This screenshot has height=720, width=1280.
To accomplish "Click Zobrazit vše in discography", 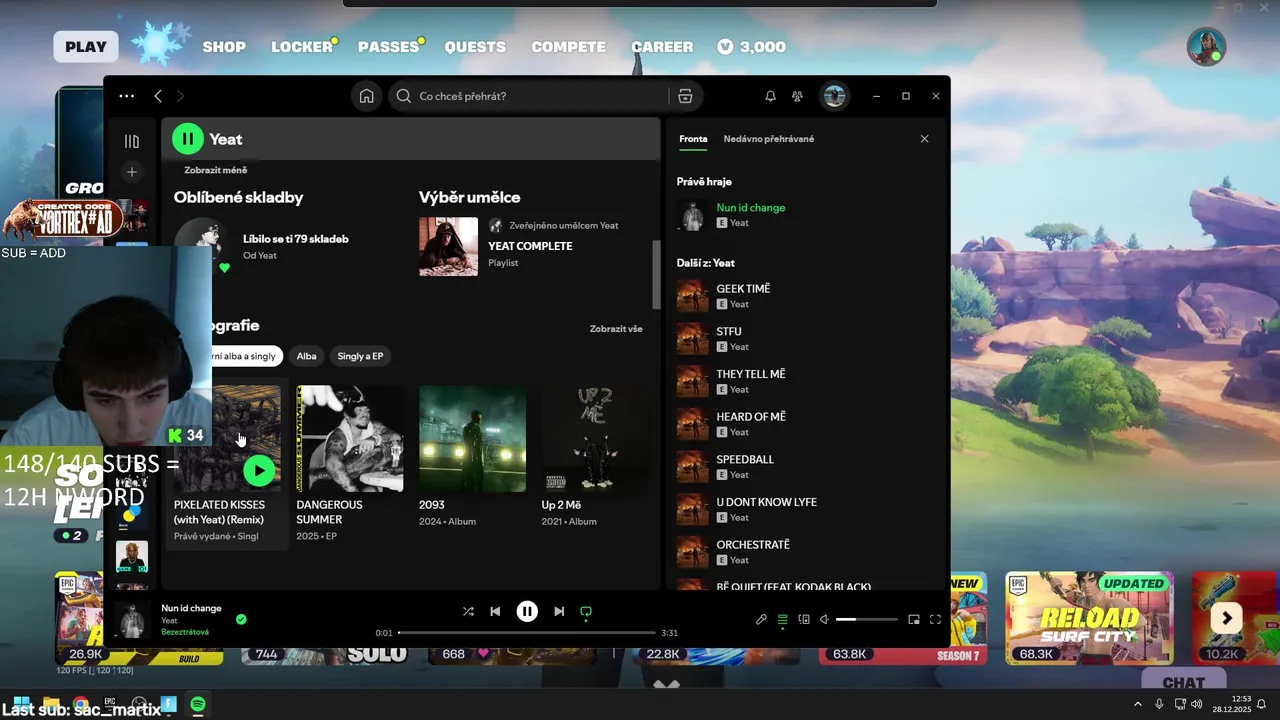I will tap(616, 329).
